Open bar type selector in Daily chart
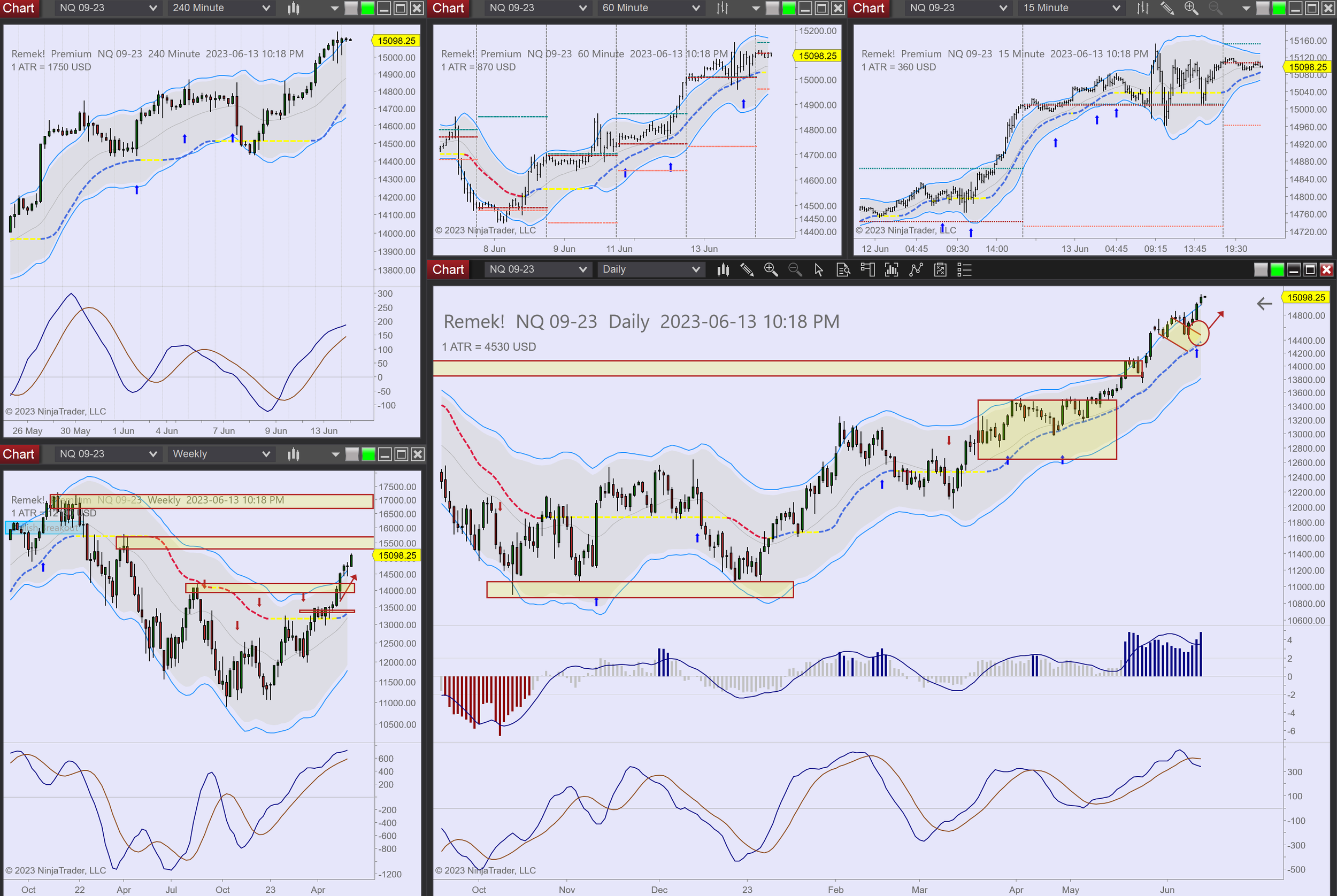This screenshot has width=1337, height=896. pyautogui.click(x=723, y=270)
